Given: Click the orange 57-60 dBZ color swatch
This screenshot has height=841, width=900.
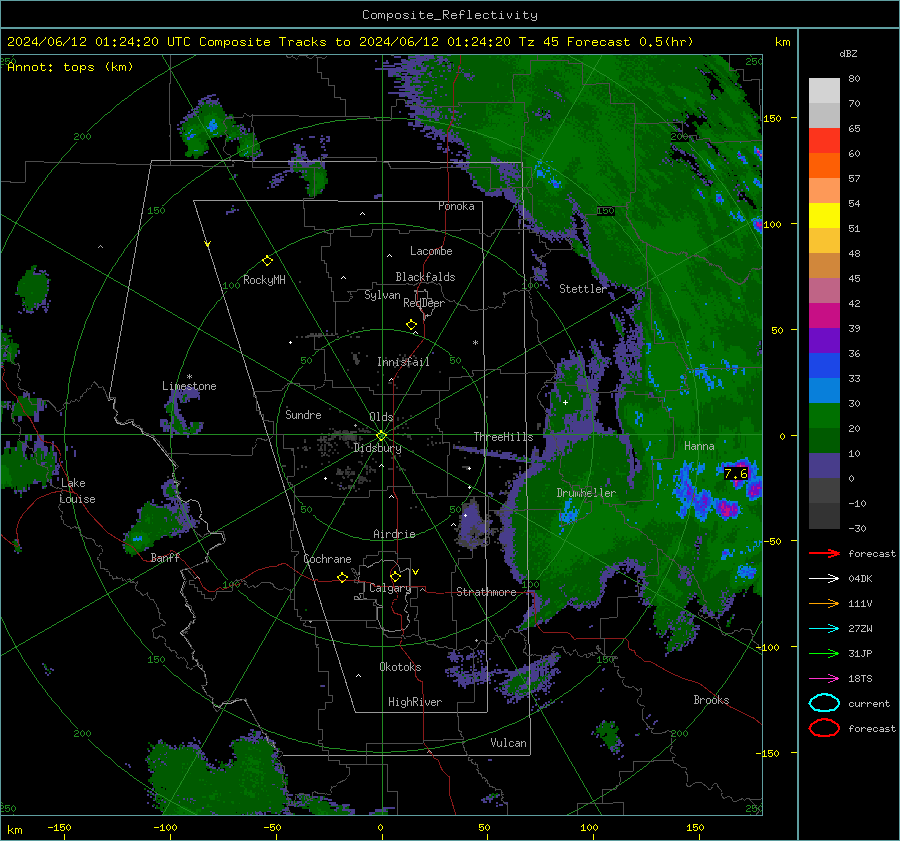Looking at the screenshot, I should [x=824, y=166].
